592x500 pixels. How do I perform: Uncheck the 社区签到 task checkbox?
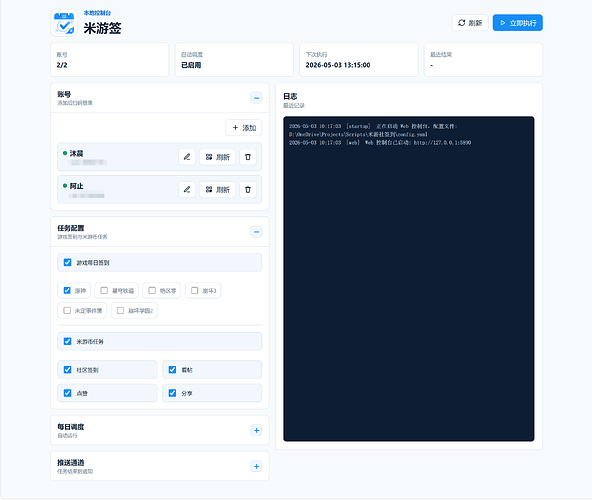[68, 370]
